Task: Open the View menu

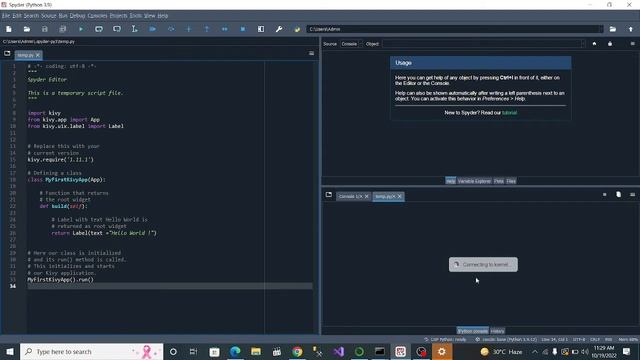Action: point(149,16)
